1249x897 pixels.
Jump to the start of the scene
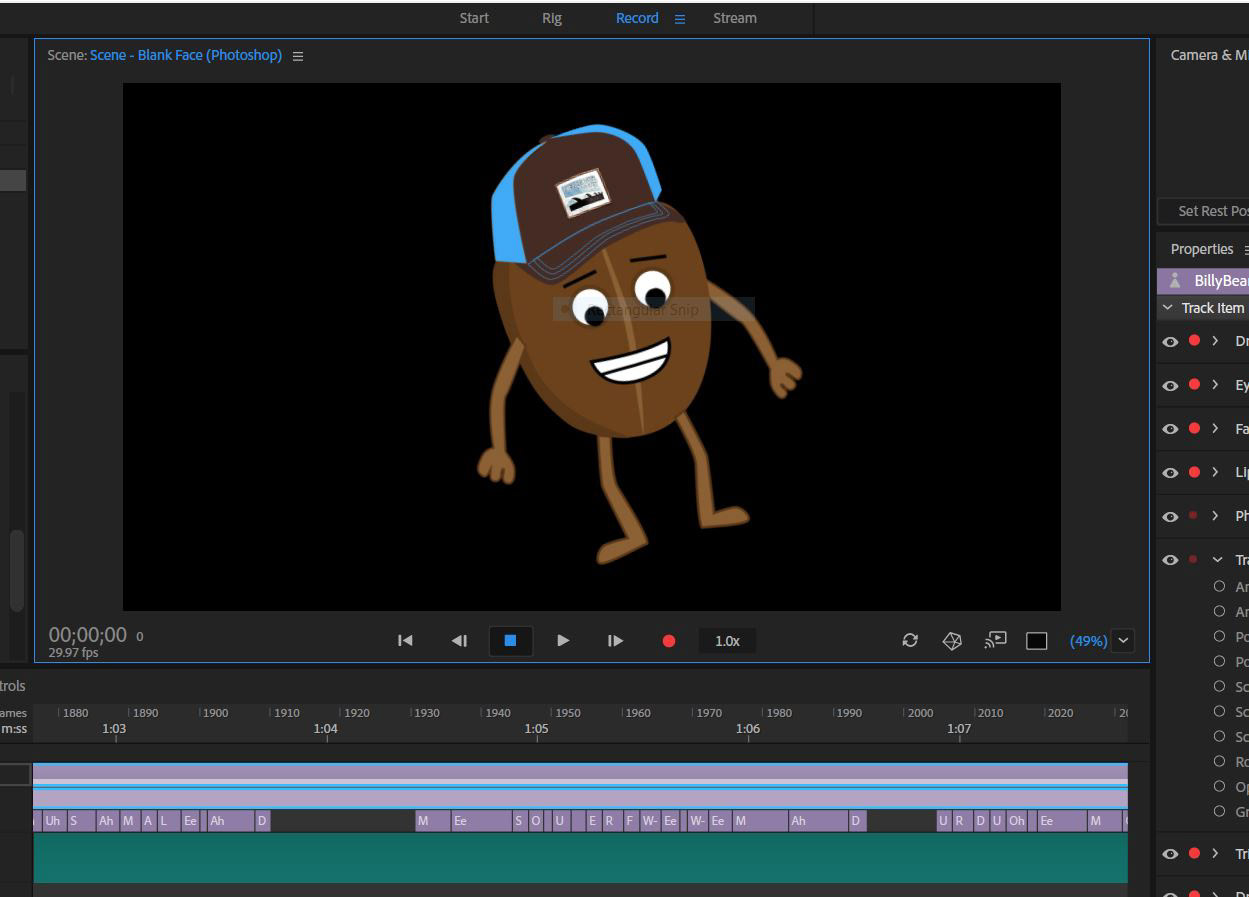(x=405, y=641)
